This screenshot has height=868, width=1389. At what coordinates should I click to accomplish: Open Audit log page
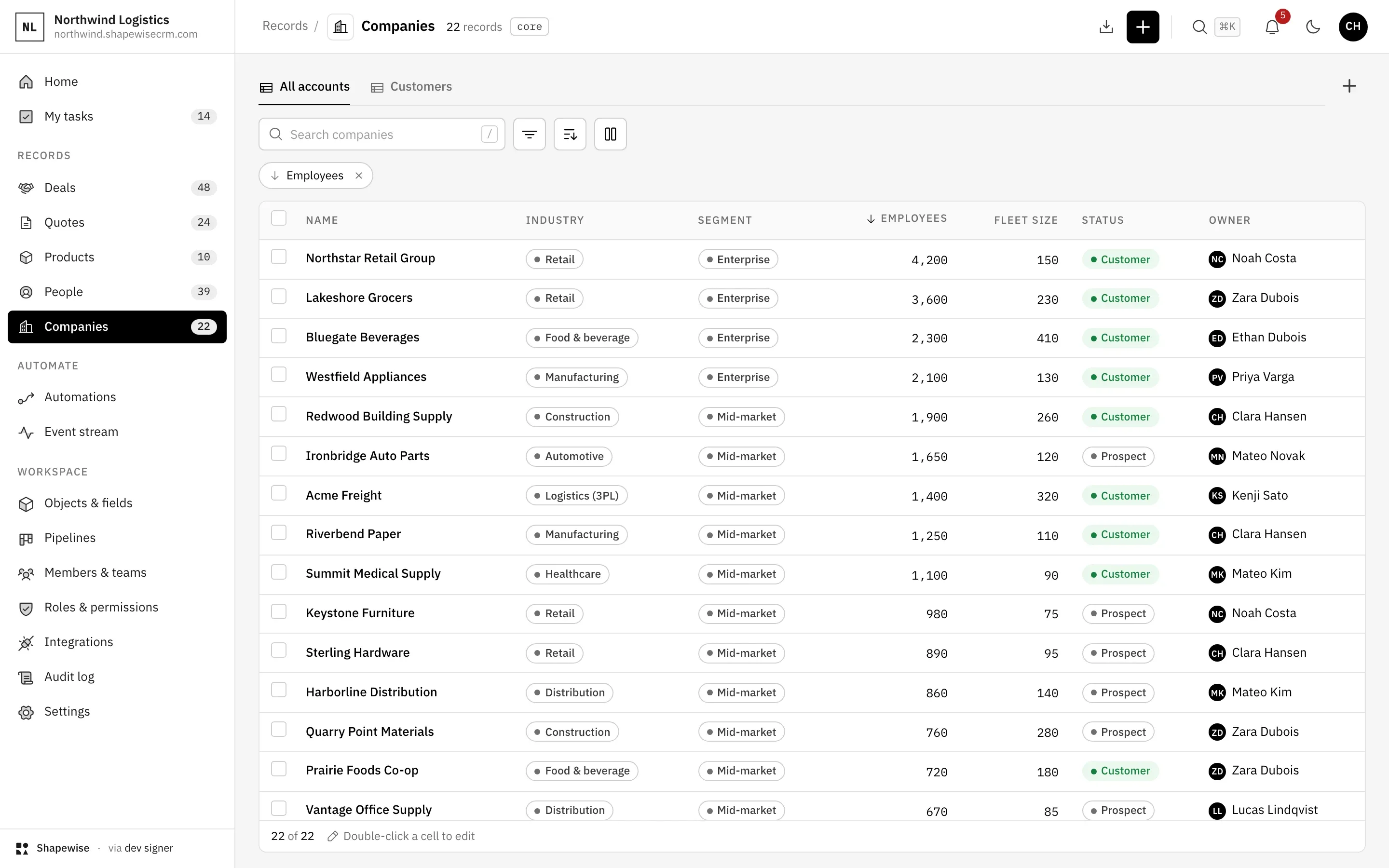117,677
